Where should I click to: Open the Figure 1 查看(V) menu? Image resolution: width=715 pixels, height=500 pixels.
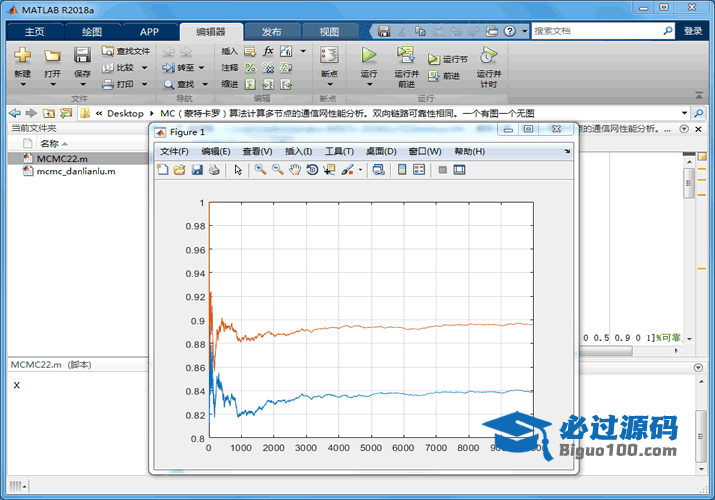coord(257,151)
